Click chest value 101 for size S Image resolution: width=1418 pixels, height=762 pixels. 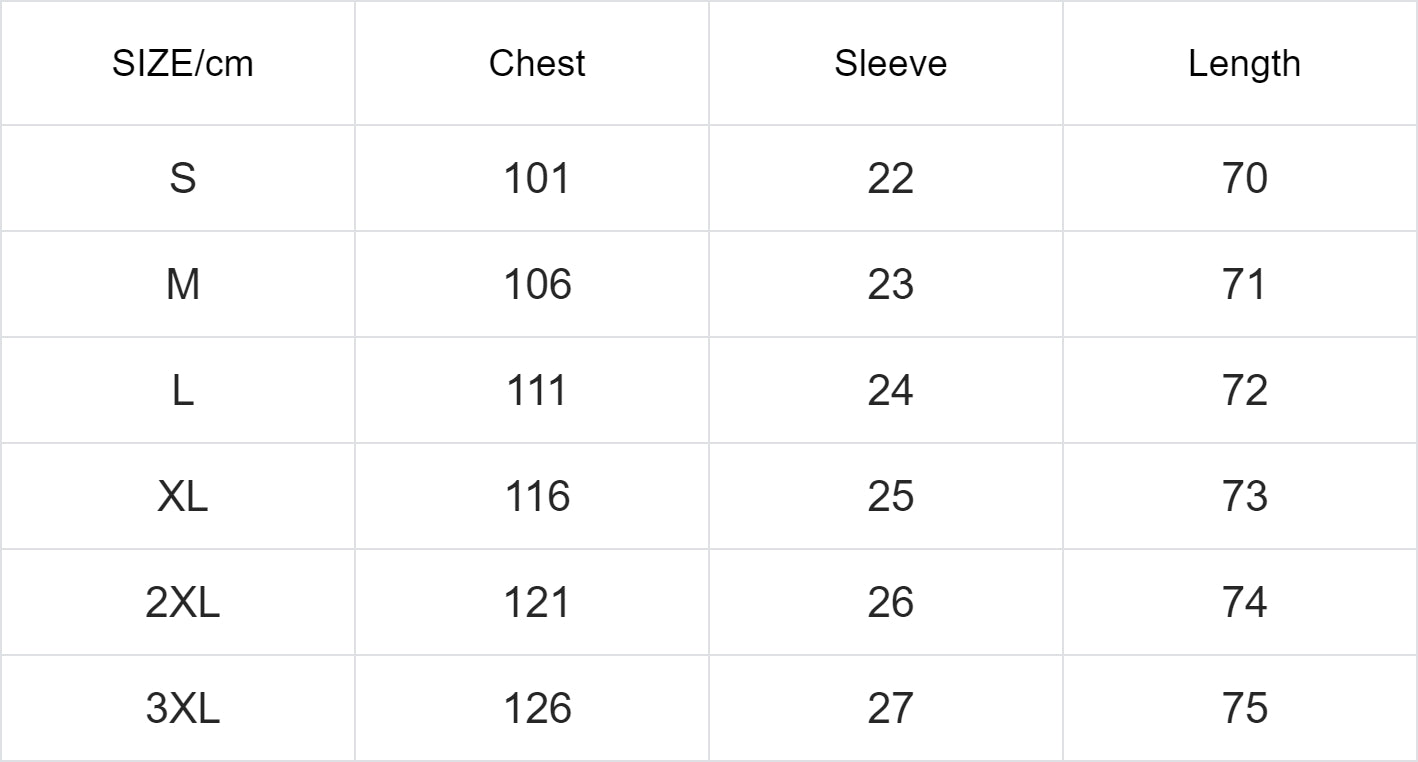[x=537, y=179]
